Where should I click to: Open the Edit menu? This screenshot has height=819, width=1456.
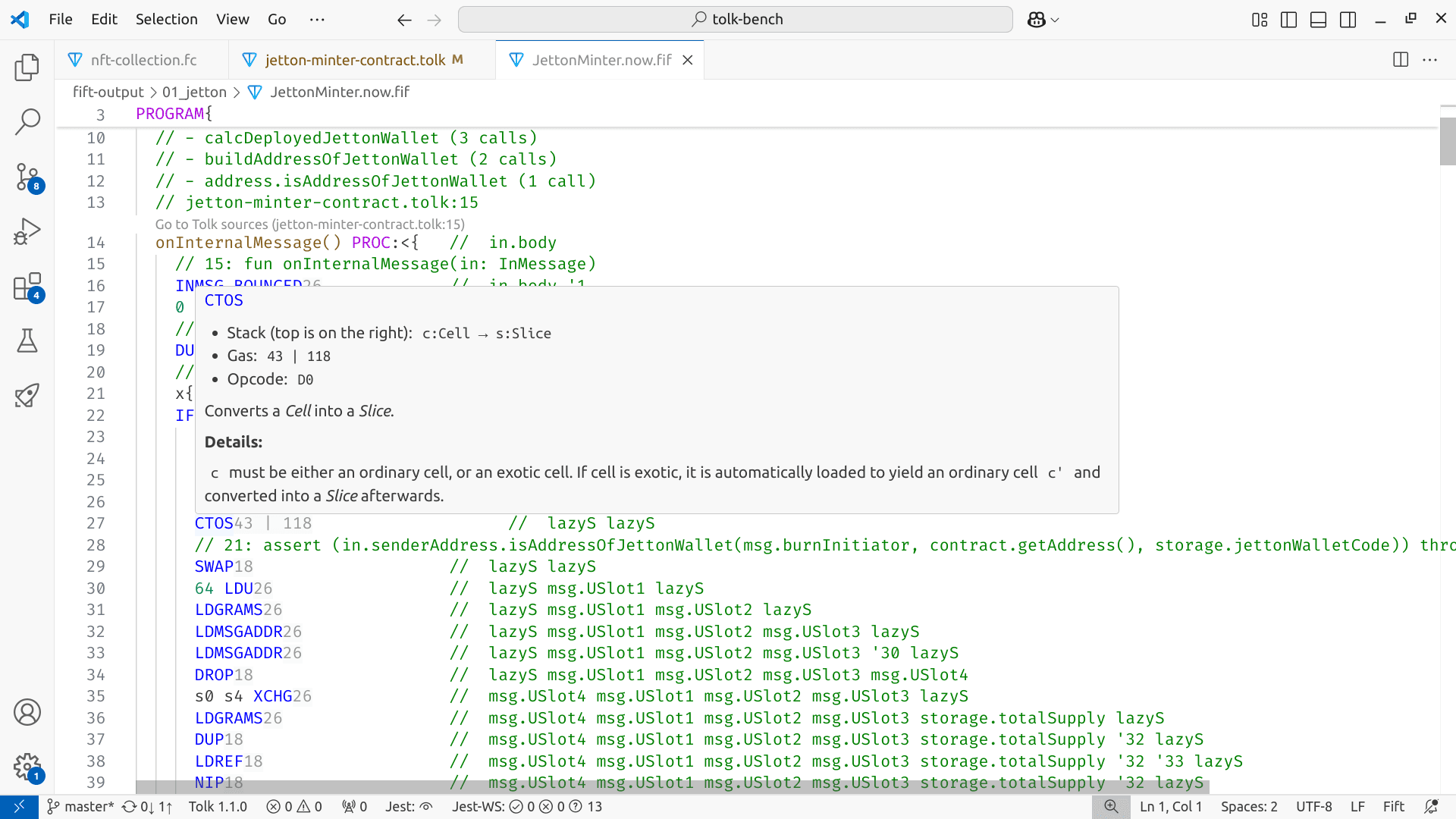[104, 19]
